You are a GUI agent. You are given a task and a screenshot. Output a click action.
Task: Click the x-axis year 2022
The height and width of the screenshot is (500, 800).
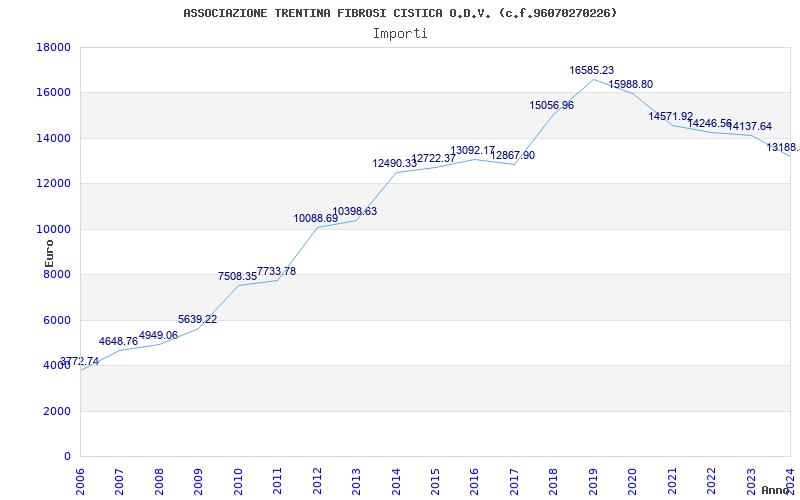tap(711, 481)
